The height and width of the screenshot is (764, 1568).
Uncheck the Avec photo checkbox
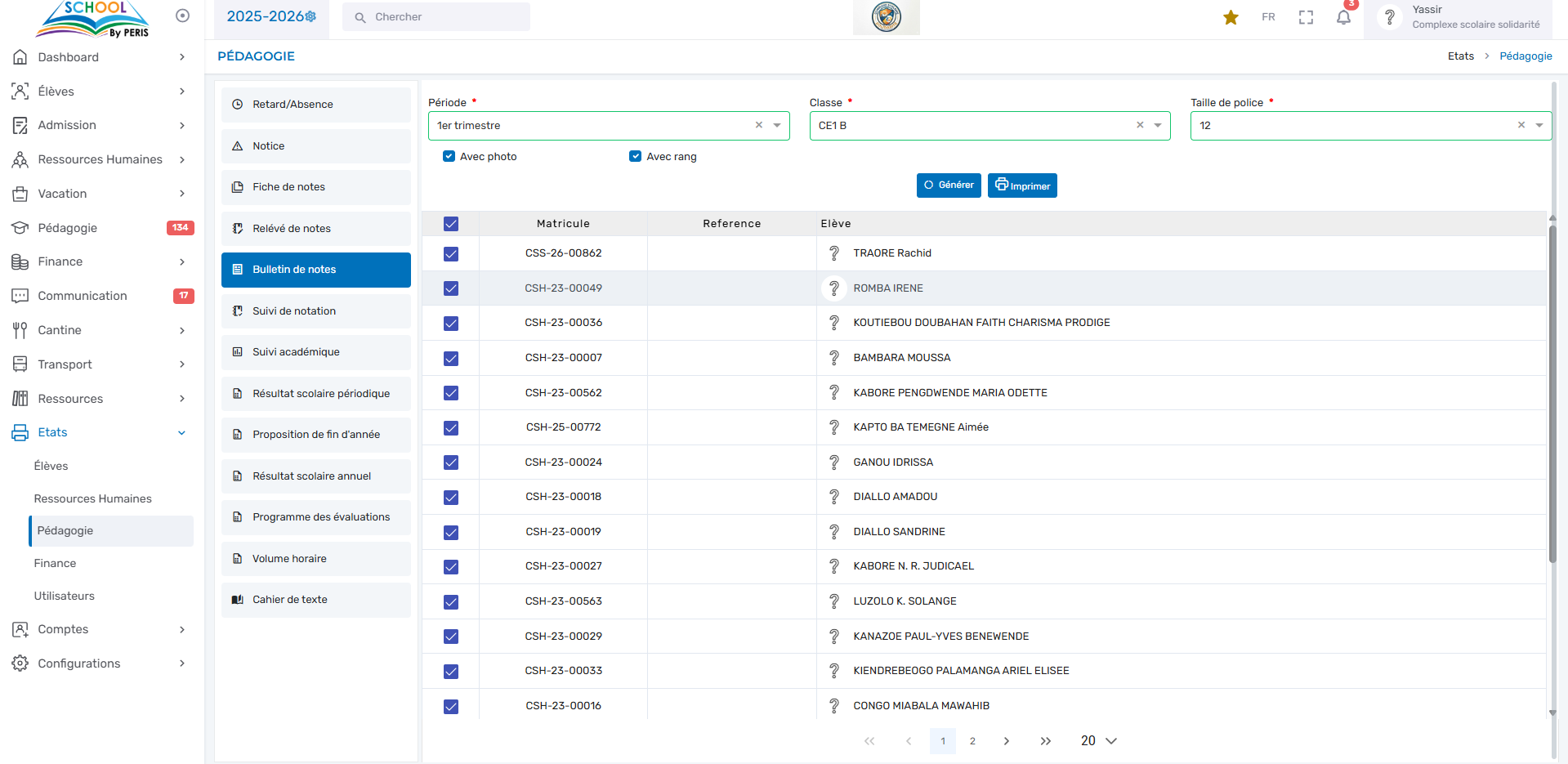[449, 156]
